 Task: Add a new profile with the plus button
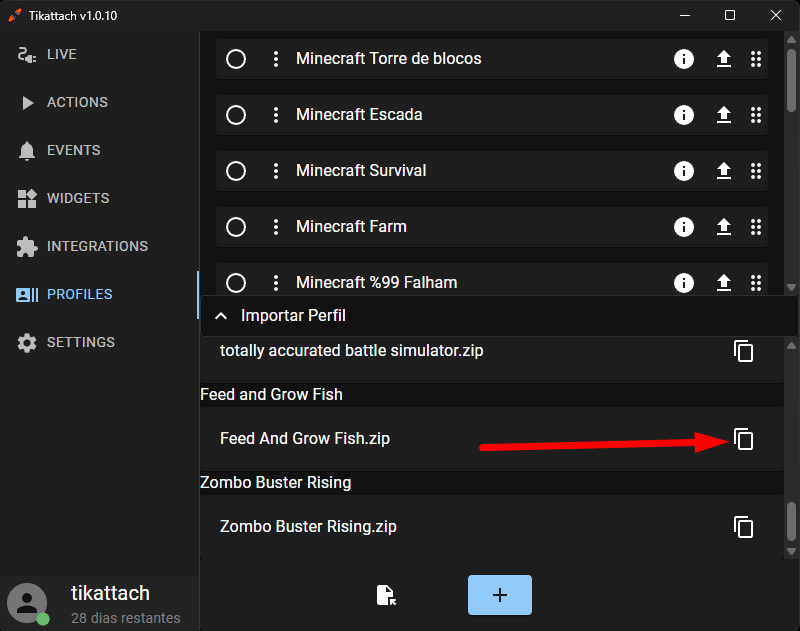pos(500,595)
